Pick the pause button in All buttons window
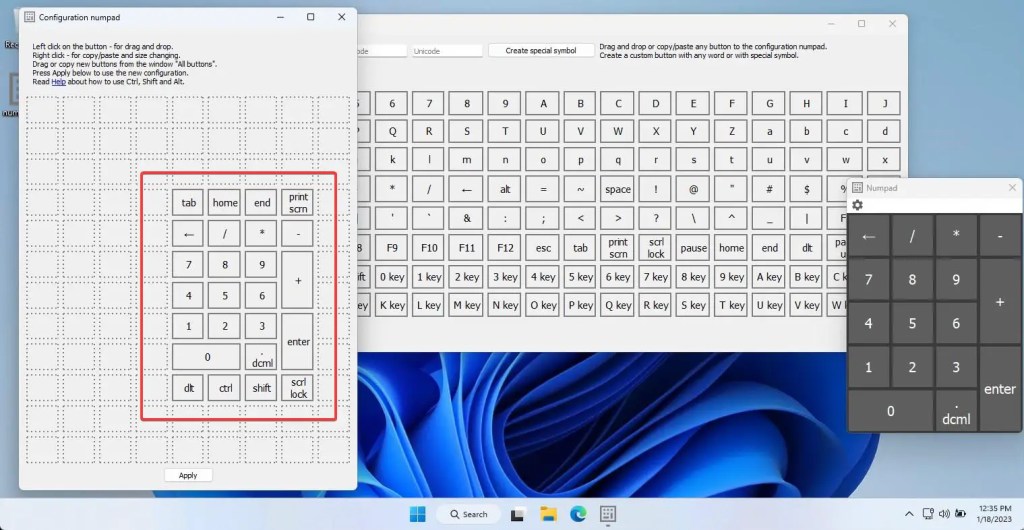This screenshot has width=1024, height=530. [x=694, y=248]
